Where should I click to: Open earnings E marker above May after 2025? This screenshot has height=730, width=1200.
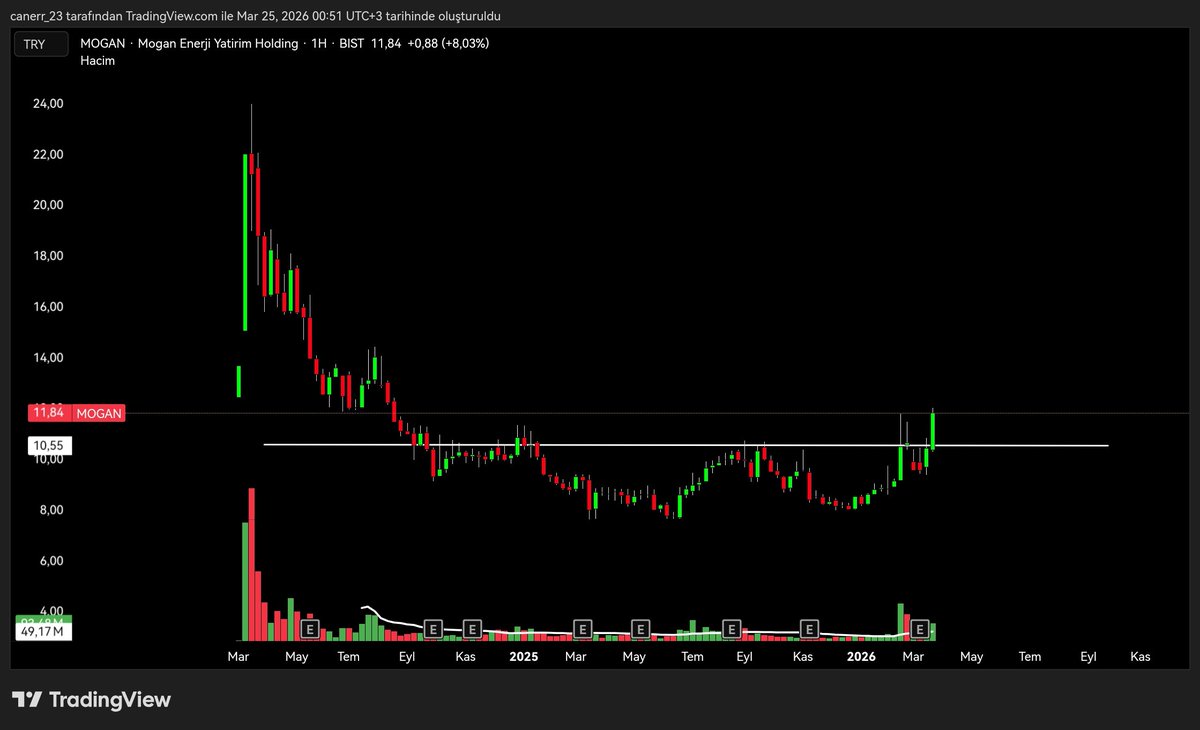tap(641, 629)
